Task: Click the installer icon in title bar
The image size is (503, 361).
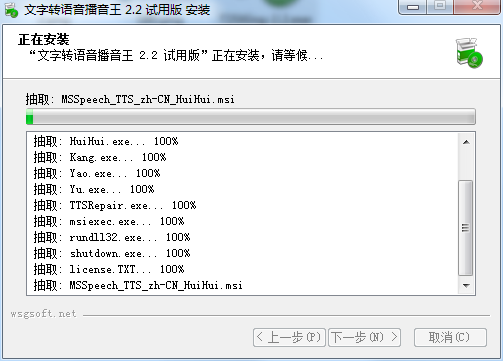Action: click(x=11, y=10)
